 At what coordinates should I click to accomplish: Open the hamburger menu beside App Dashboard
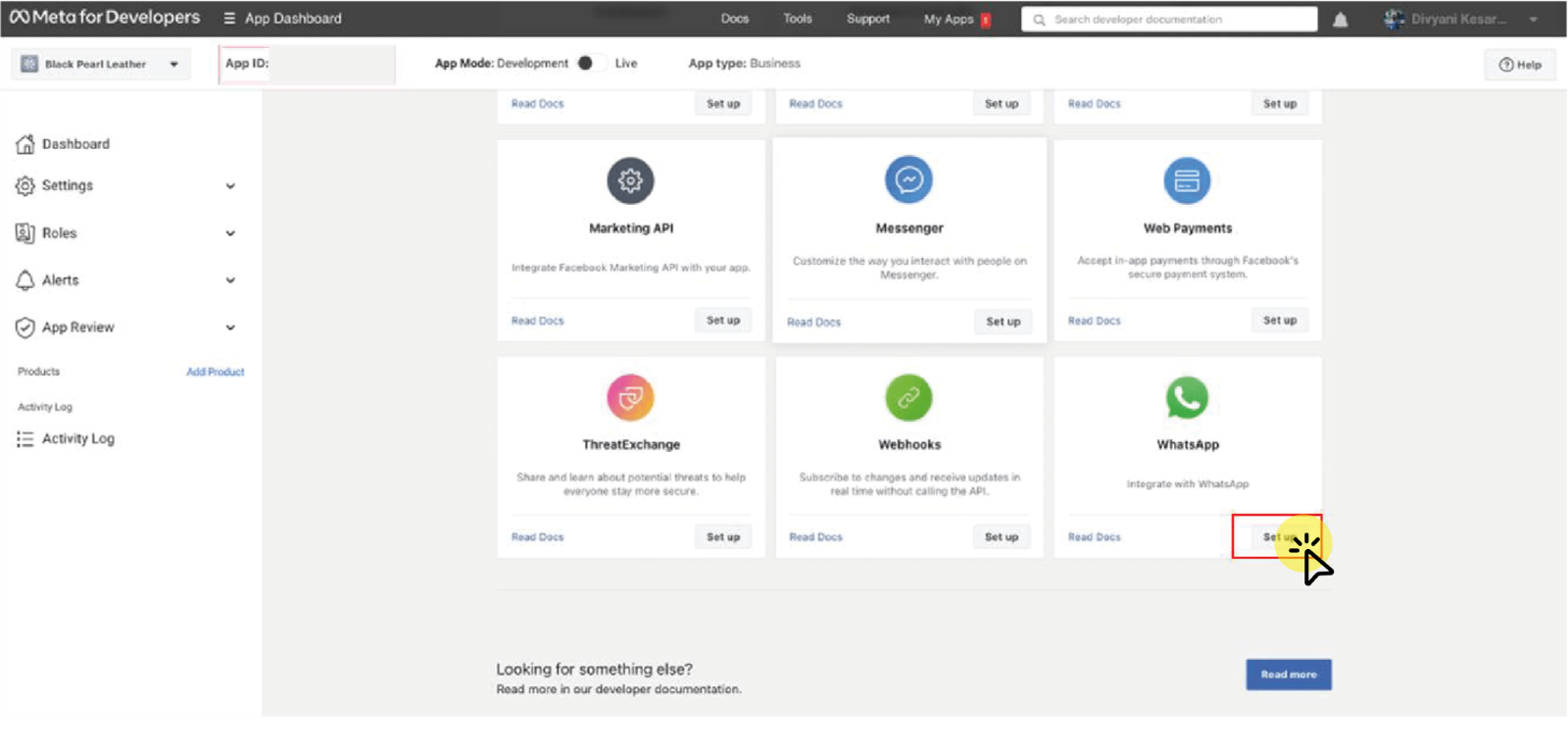click(x=229, y=19)
